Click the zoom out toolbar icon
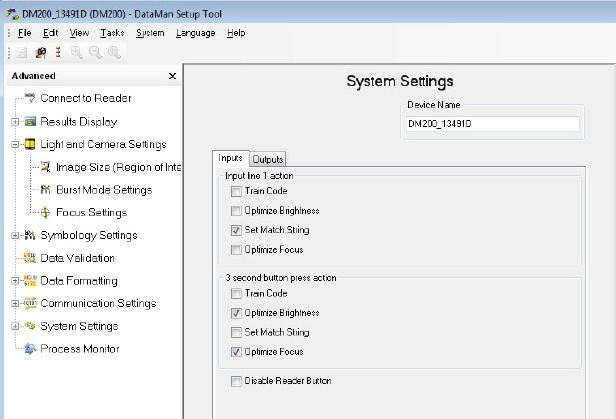 [95, 53]
